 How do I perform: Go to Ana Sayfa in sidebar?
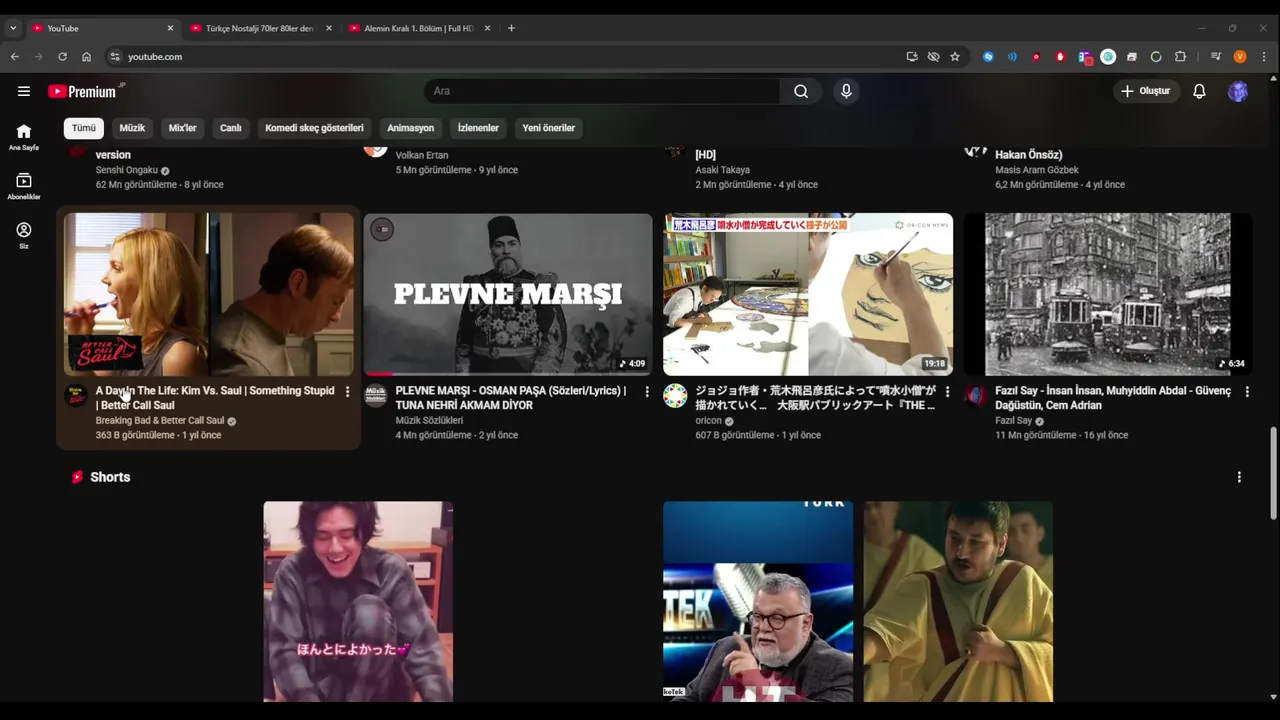tap(24, 138)
